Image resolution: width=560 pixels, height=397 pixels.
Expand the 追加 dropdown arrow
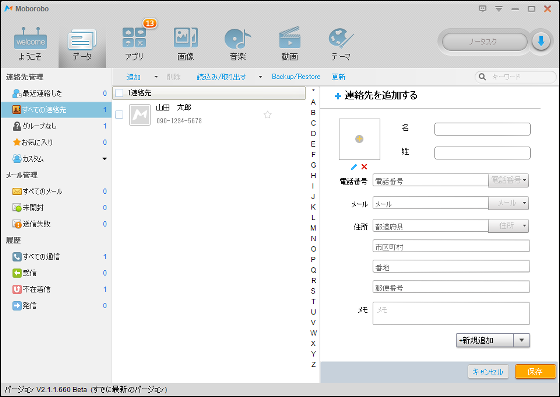click(156, 77)
